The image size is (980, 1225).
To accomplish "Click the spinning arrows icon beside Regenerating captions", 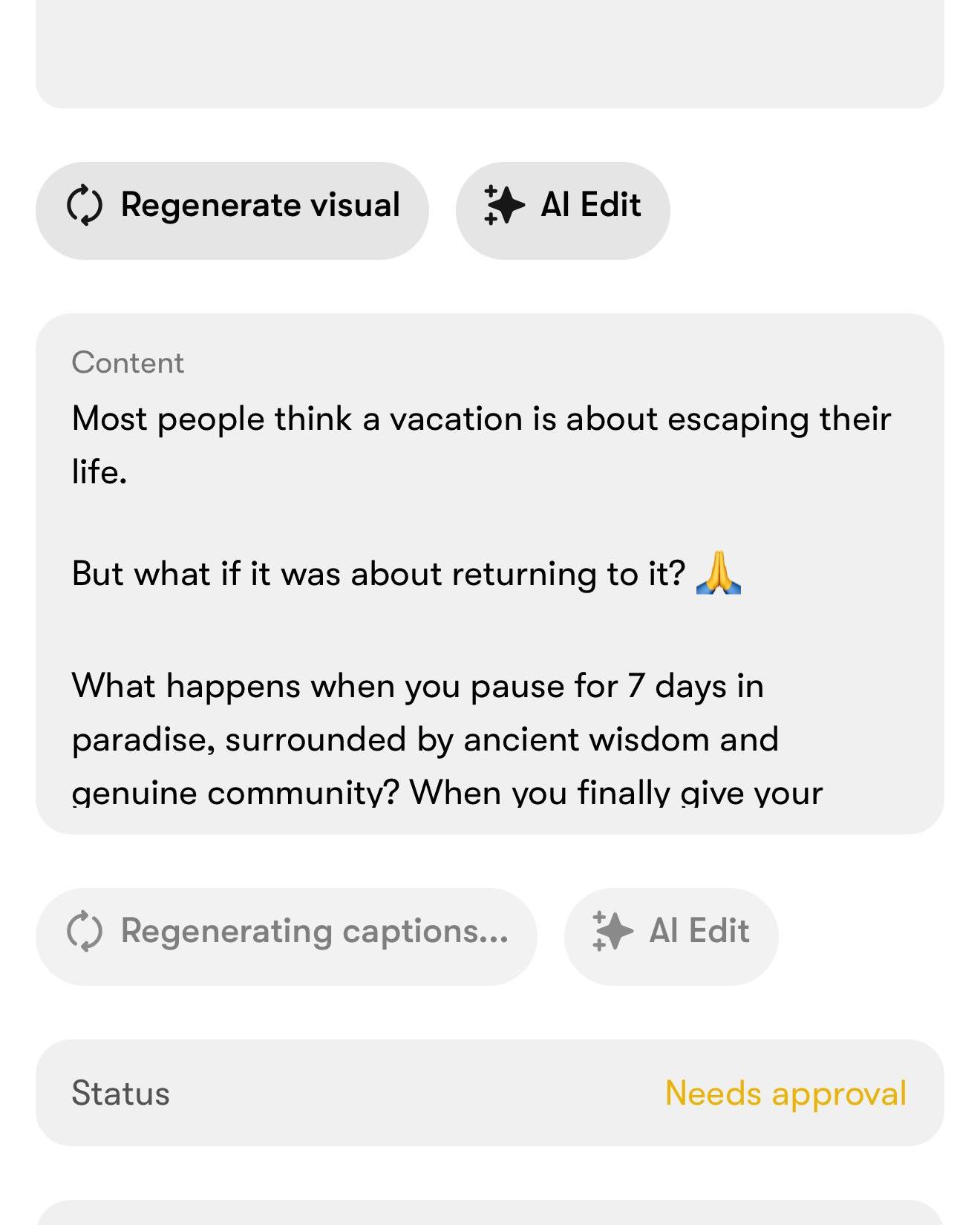I will tap(85, 931).
